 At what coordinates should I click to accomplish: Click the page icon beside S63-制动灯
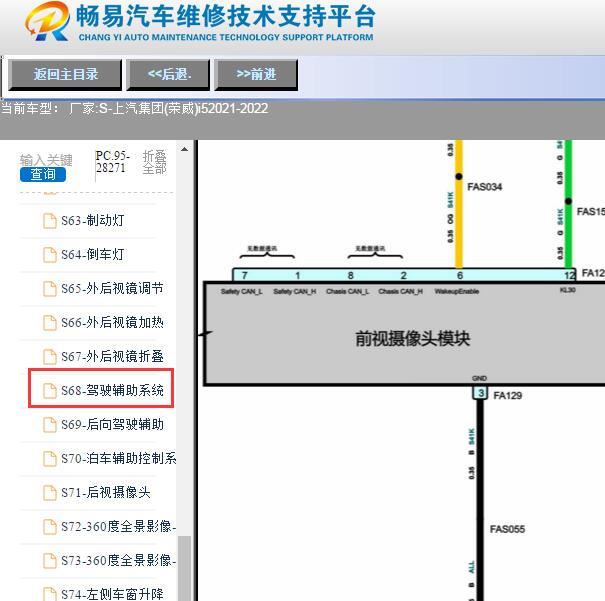pyautogui.click(x=49, y=221)
